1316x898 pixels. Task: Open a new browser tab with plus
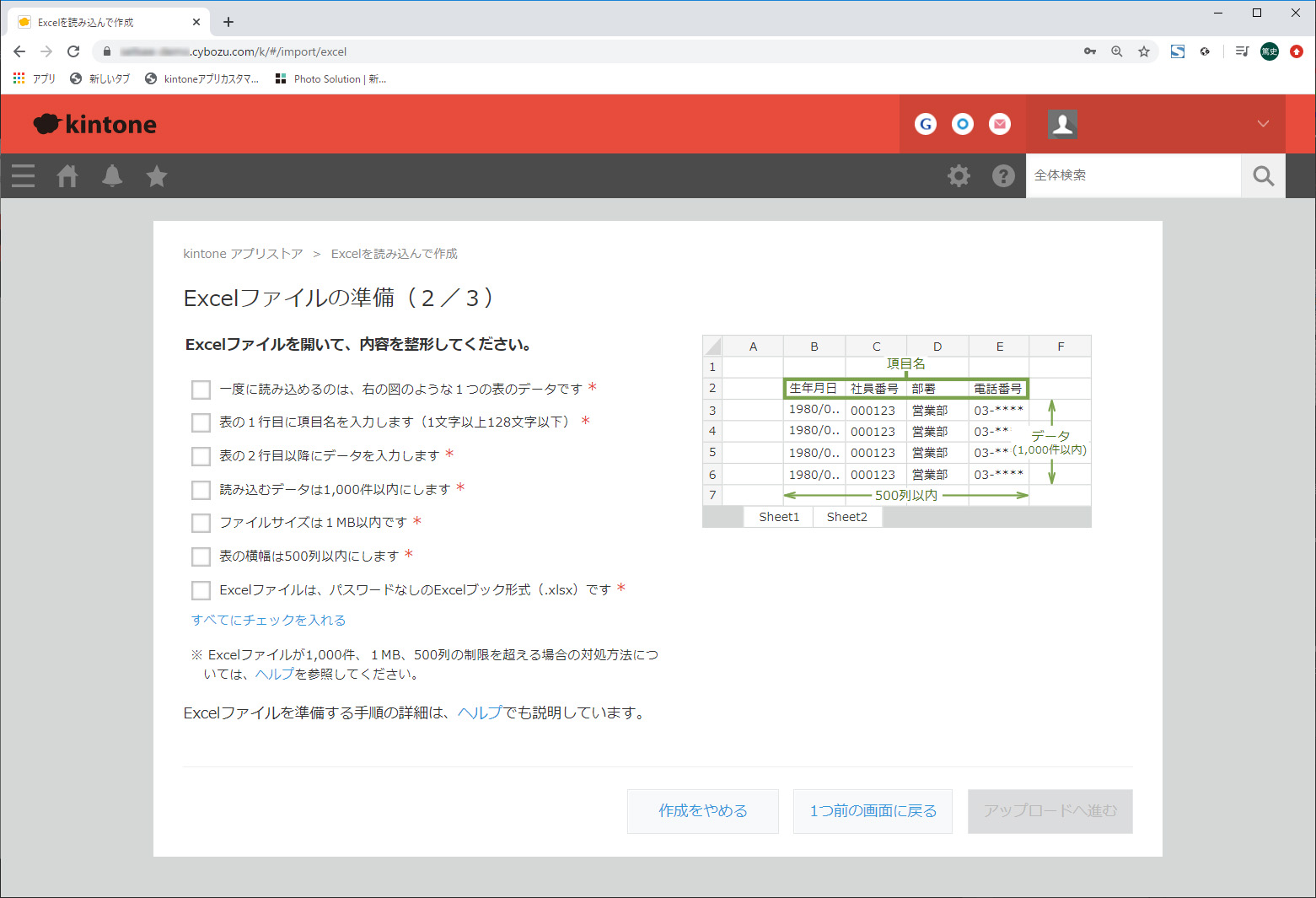(228, 22)
